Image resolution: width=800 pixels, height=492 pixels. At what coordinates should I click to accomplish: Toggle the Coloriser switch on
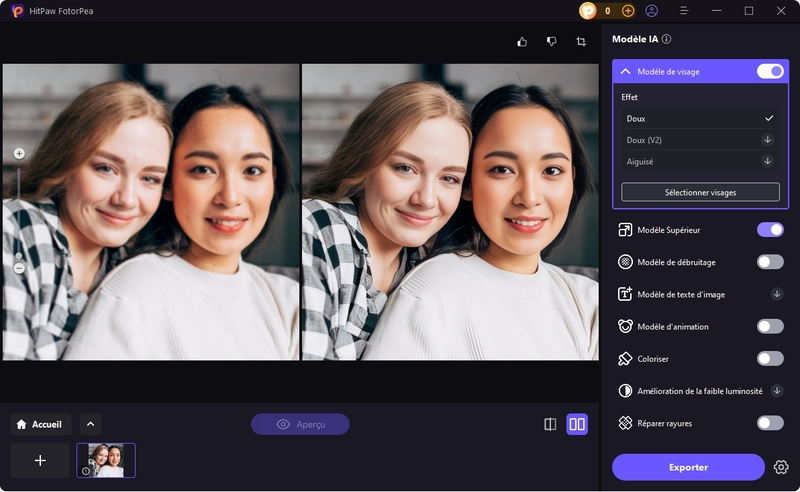tap(769, 358)
